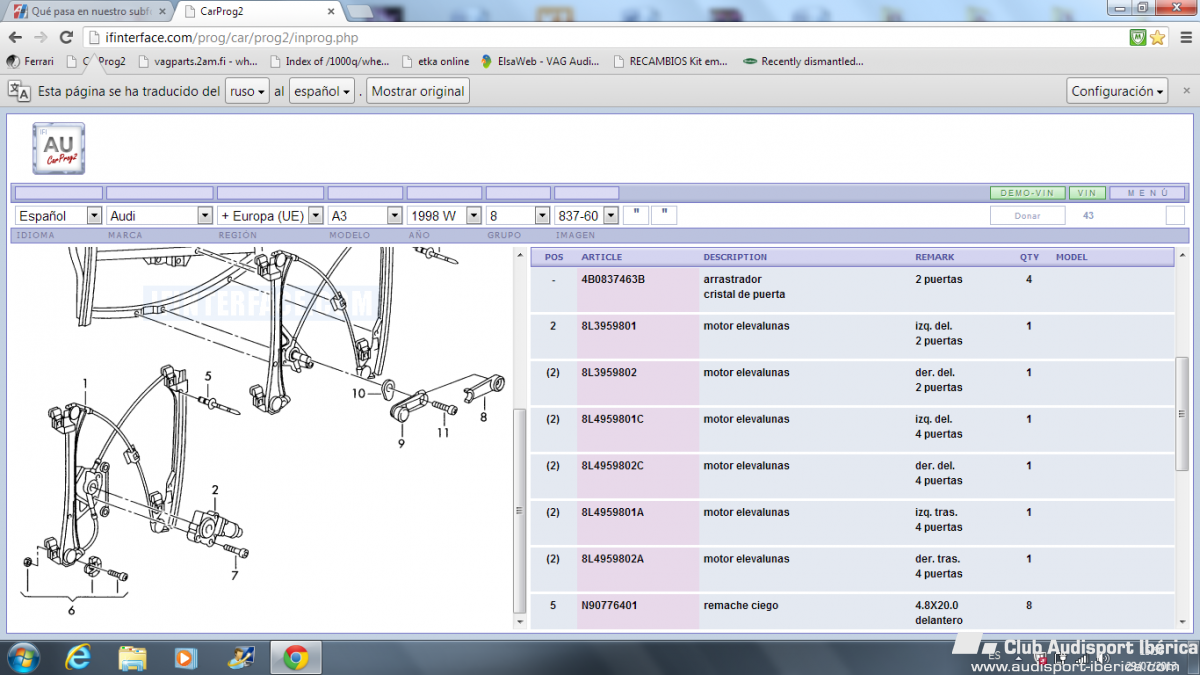Click the green extension icon in address bar

click(1137, 37)
